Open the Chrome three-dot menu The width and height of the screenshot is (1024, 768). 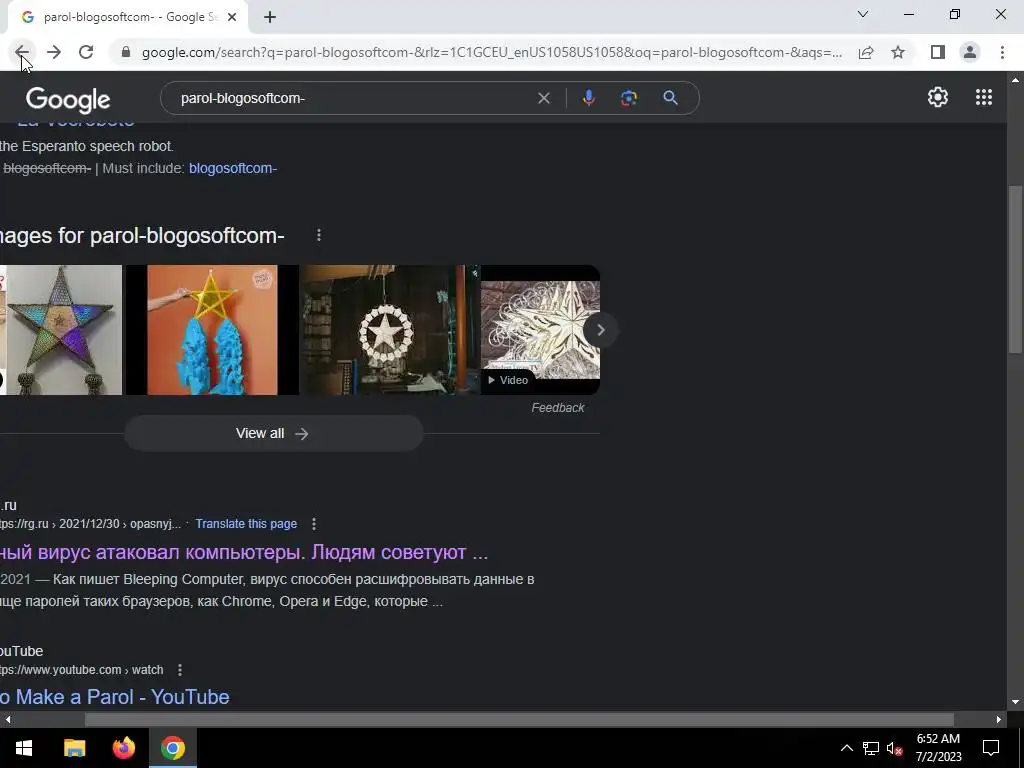(1002, 52)
